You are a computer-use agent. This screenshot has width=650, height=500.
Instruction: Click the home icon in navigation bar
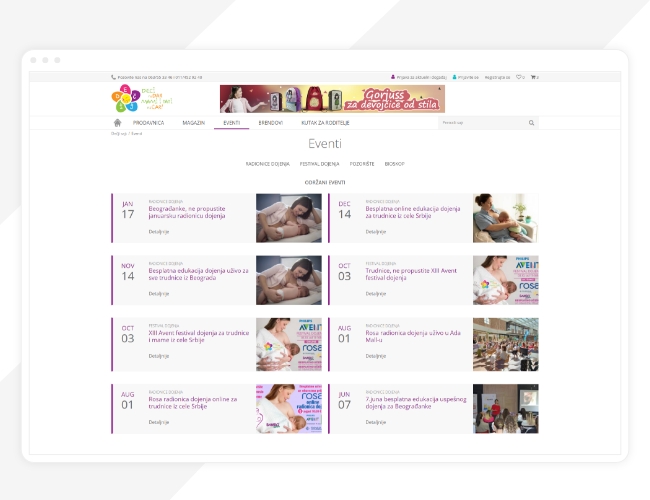pyautogui.click(x=118, y=122)
